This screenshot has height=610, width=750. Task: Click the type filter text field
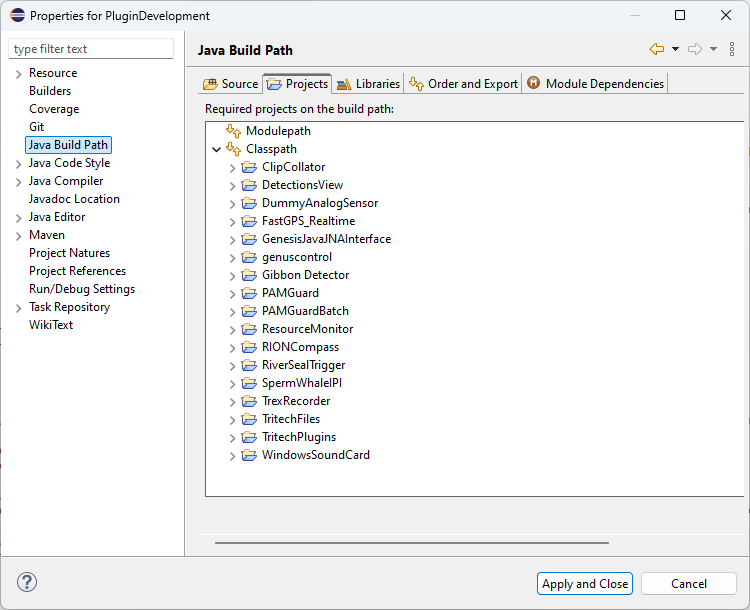click(x=91, y=49)
